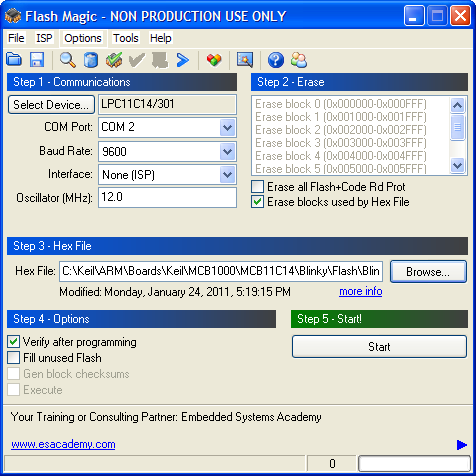Click the magnifying glass toolbar icon

pos(68,60)
